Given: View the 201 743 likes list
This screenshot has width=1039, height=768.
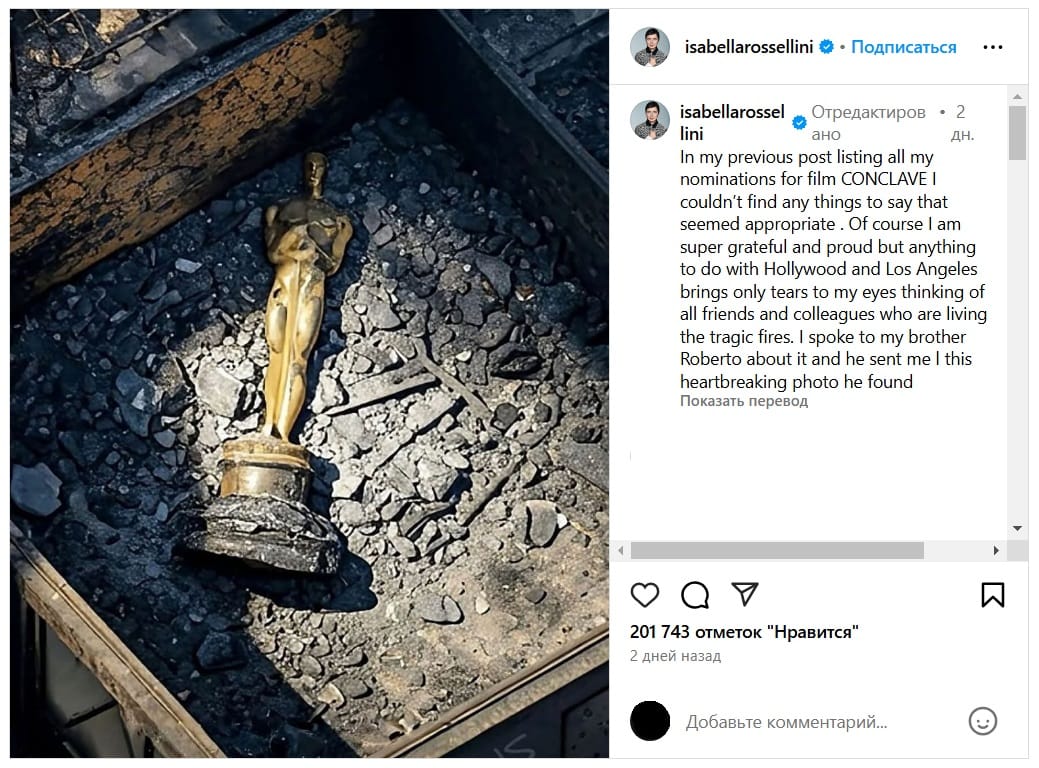Looking at the screenshot, I should (744, 631).
